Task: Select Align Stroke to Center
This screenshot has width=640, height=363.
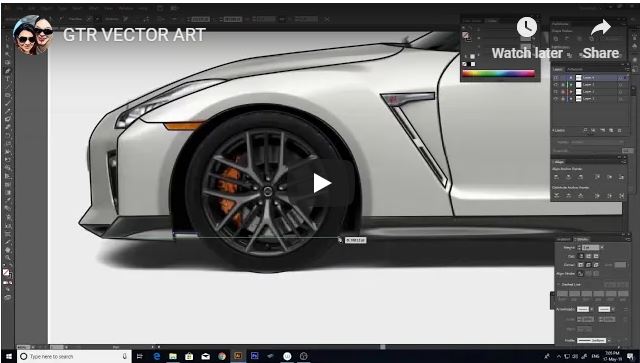Action: click(580, 274)
